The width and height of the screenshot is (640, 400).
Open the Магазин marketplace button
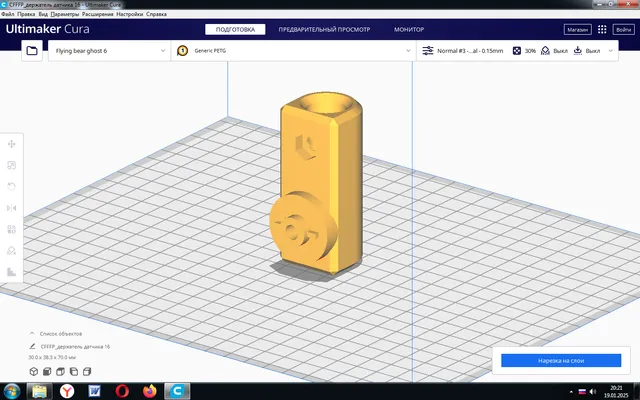578,29
